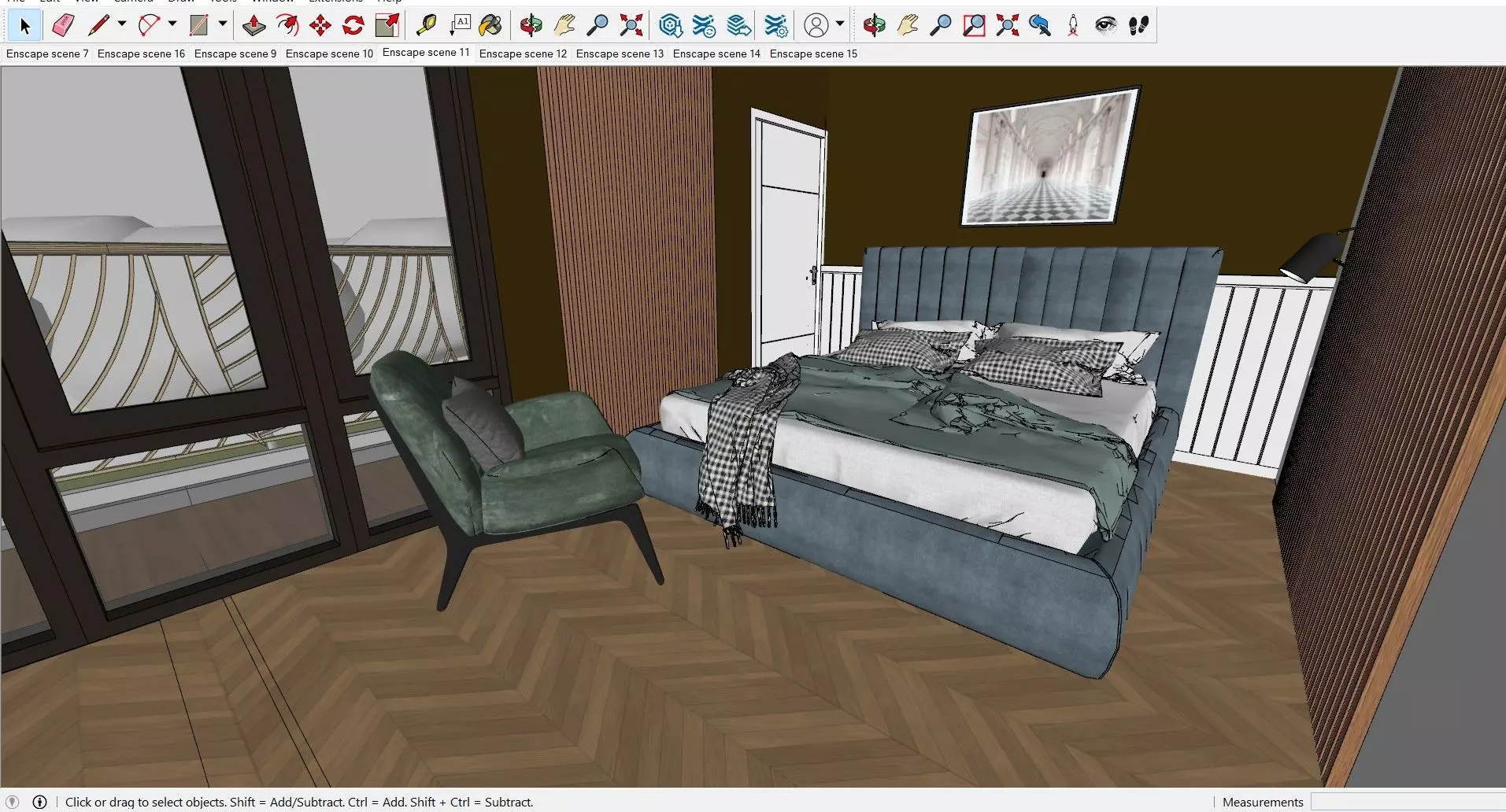Go to the Previous camera view
1506x812 pixels.
coord(1040,26)
